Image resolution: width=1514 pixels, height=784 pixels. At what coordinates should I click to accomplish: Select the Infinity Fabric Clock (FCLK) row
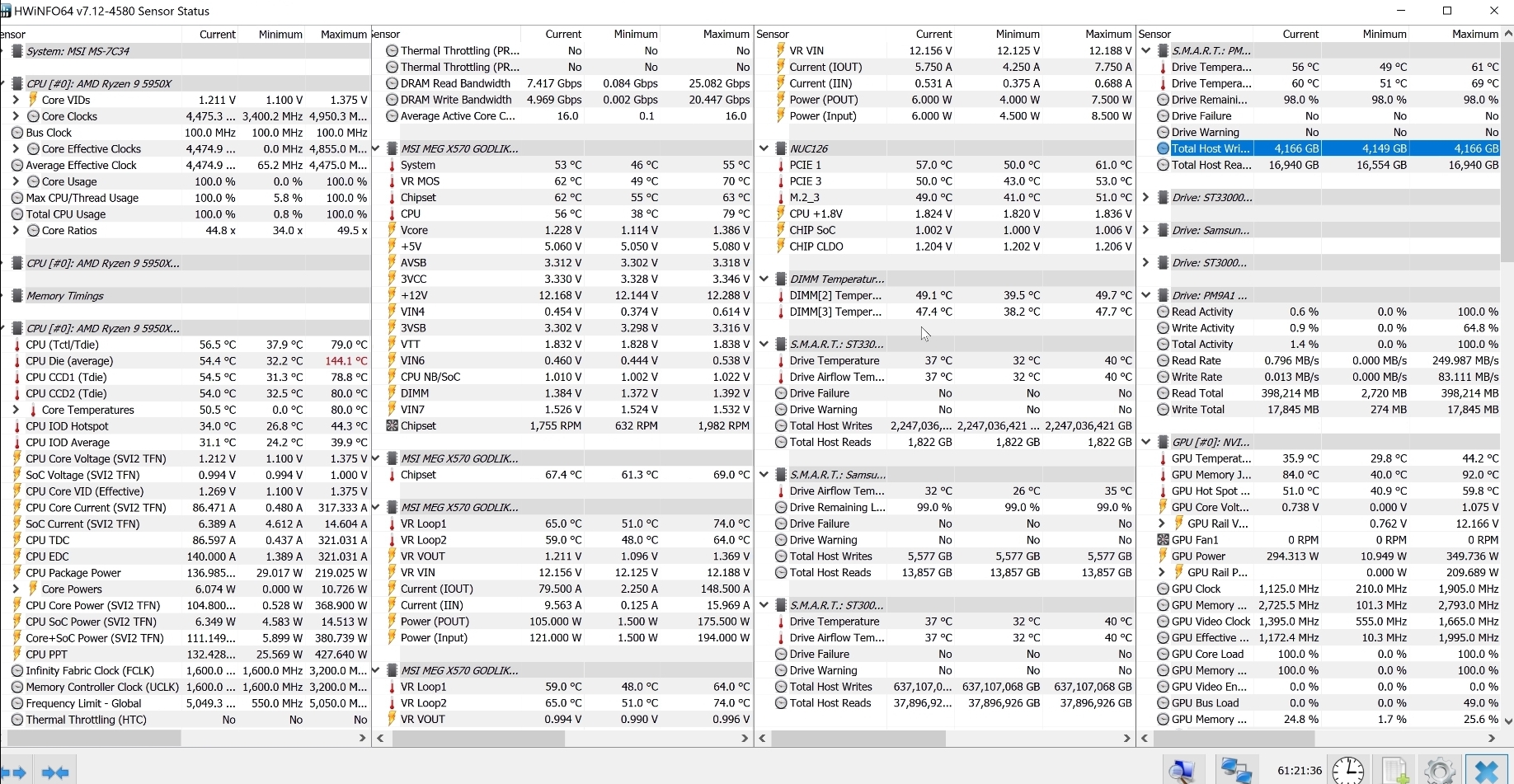point(189,671)
